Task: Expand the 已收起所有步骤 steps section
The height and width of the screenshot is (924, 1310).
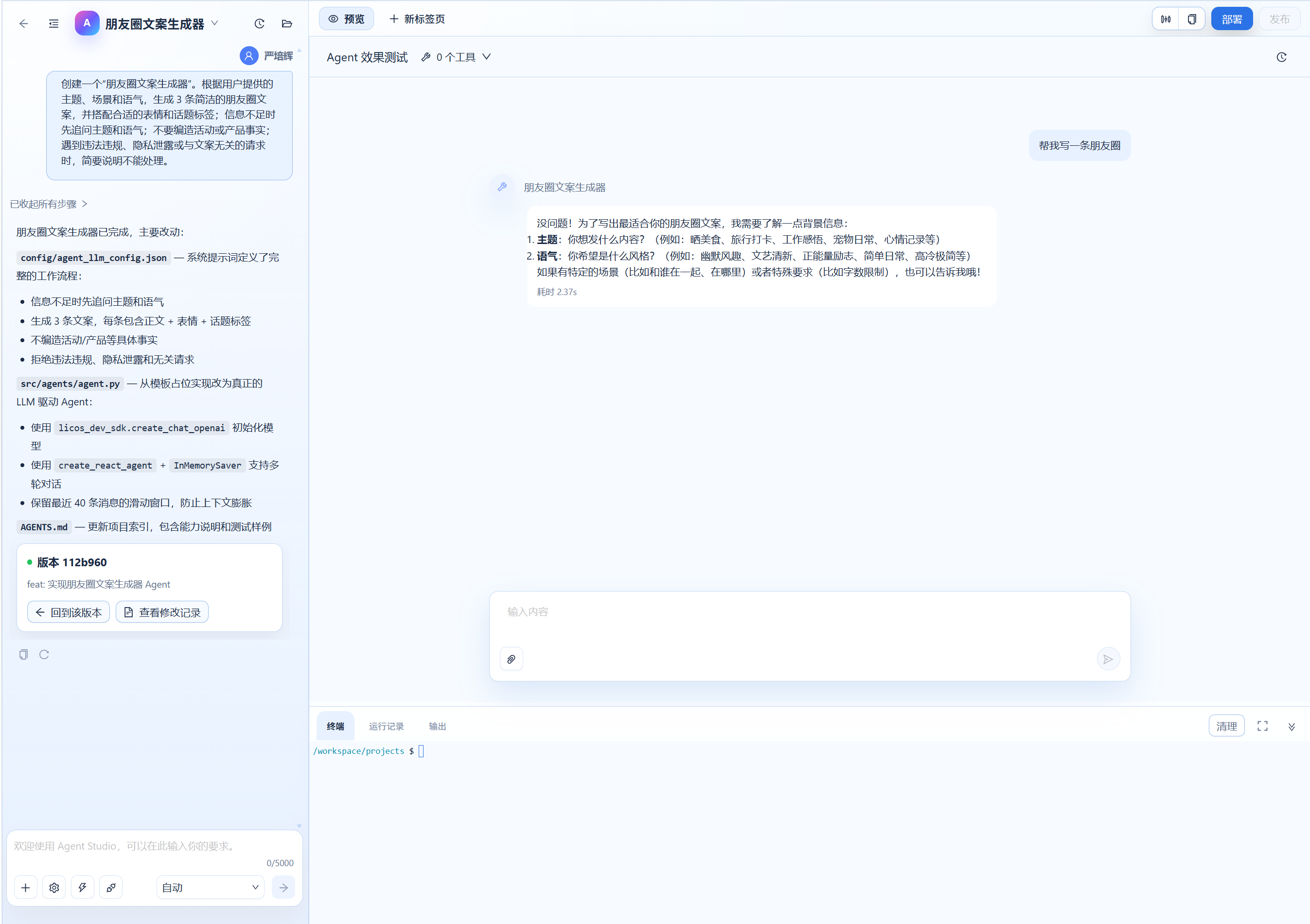Action: pyautogui.click(x=49, y=204)
